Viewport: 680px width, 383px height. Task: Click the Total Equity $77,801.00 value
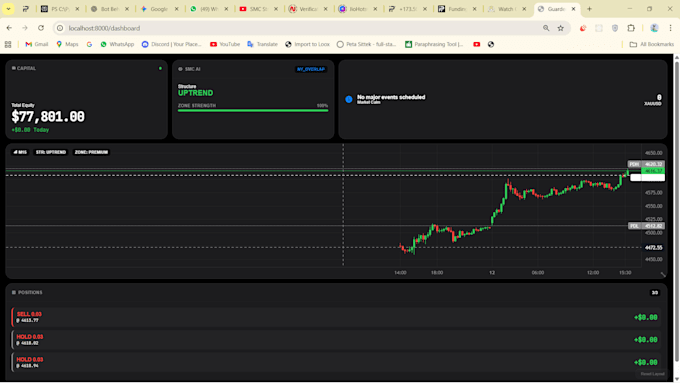tap(48, 117)
